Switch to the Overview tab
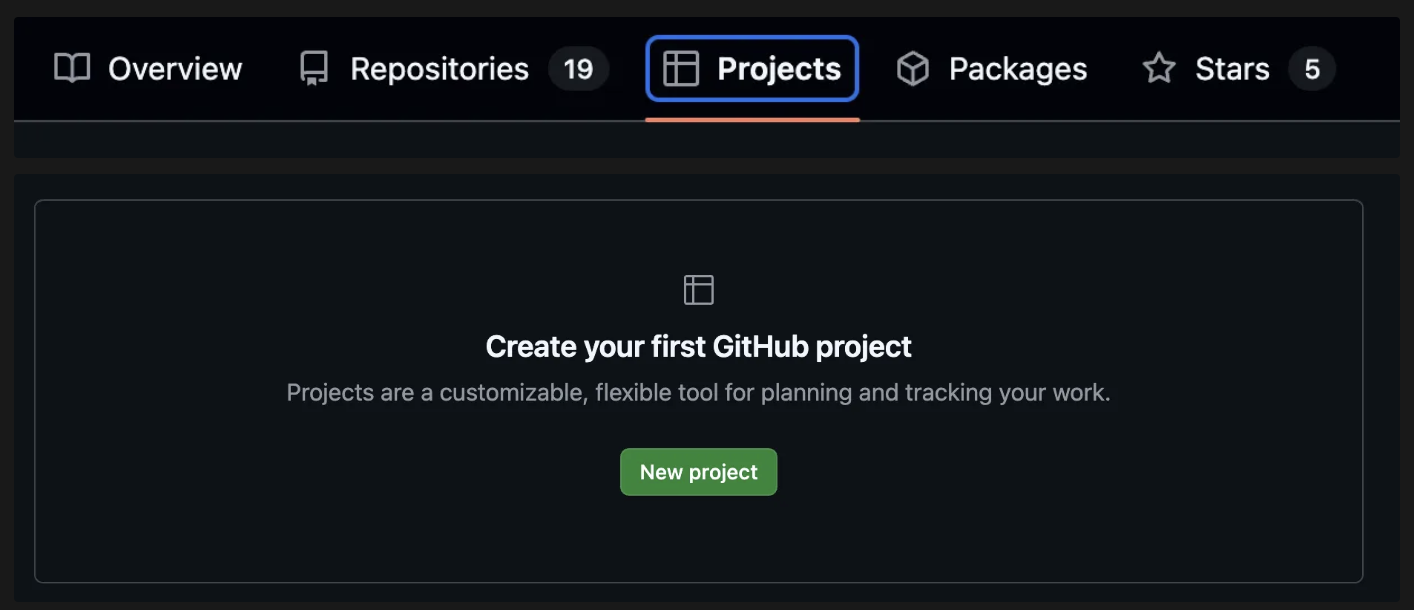The width and height of the screenshot is (1414, 610). point(174,68)
